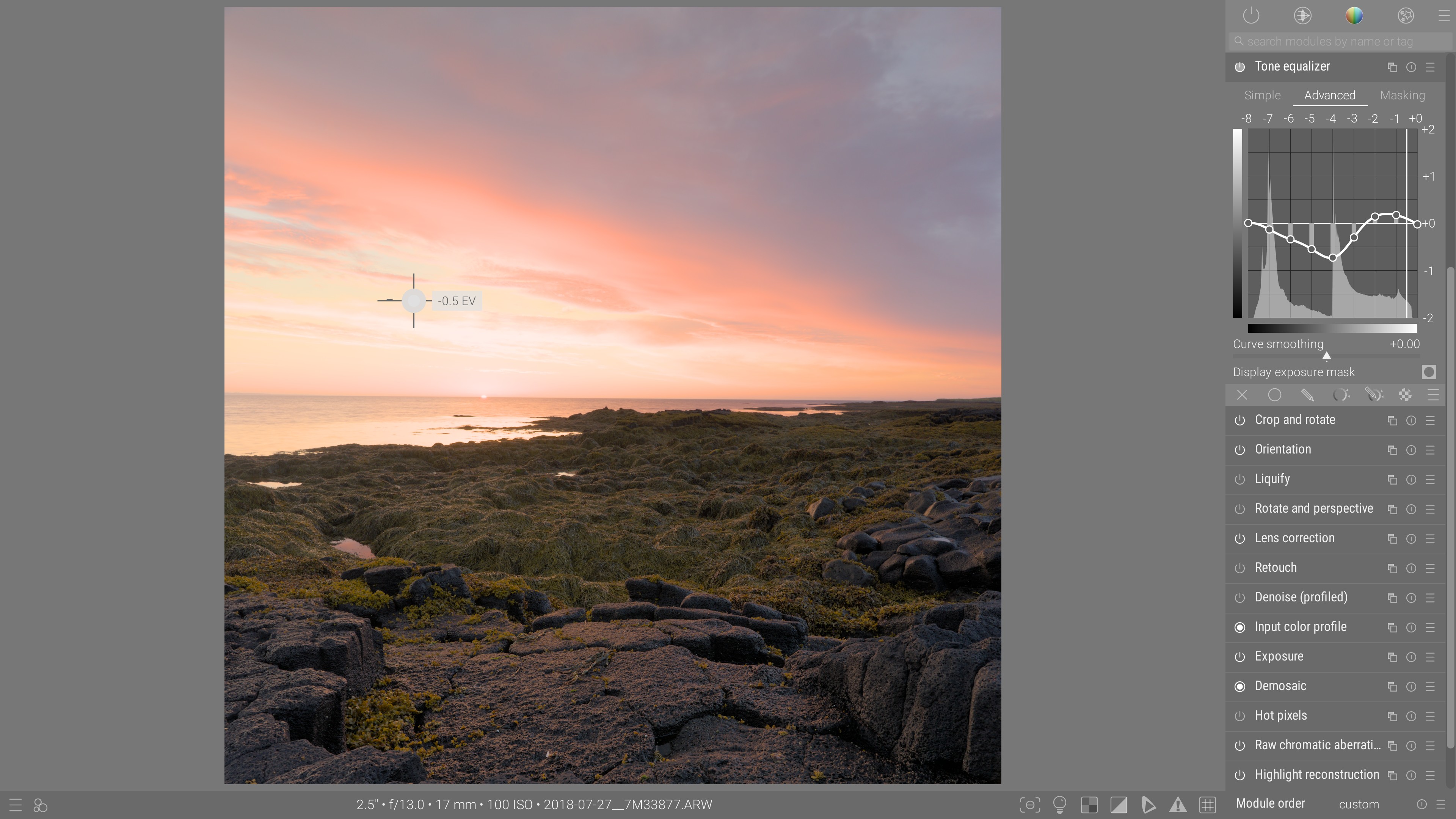The image size is (1456, 819).
Task: Open Module order presets menu
Action: (1440, 804)
